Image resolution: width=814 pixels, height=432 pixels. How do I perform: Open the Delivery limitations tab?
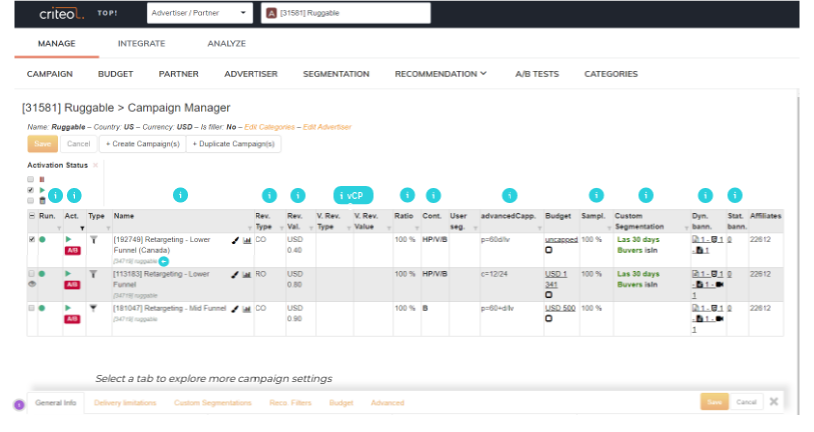(x=125, y=403)
